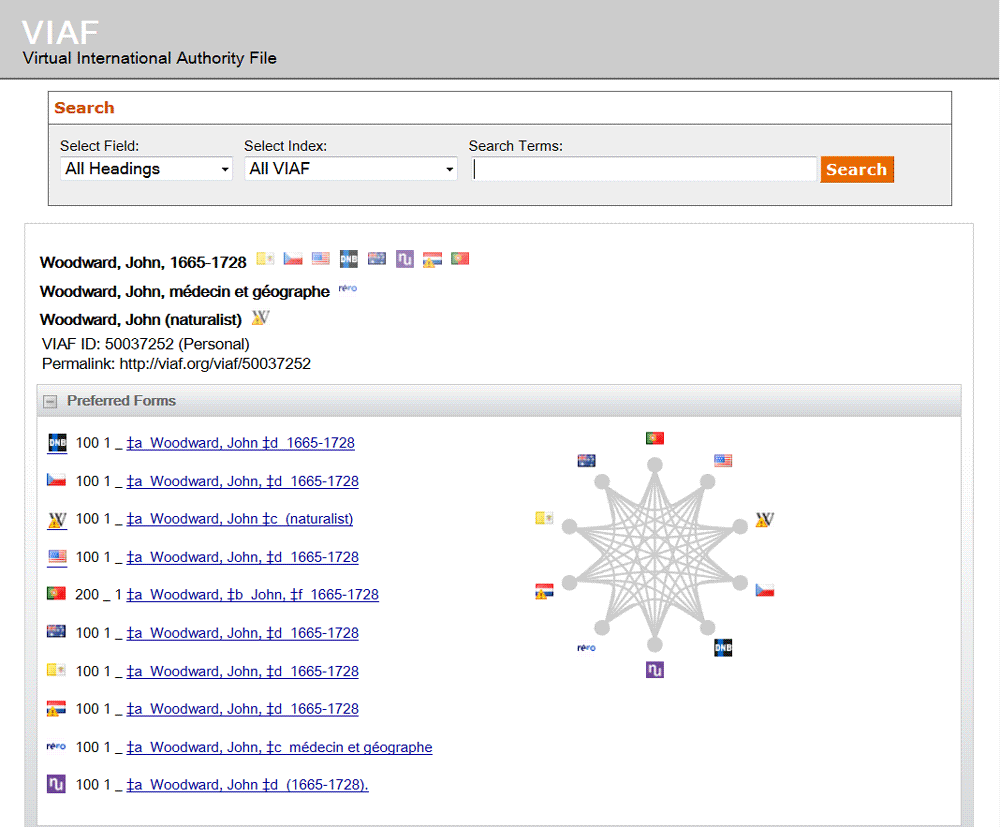The image size is (1000, 827).
Task: Click the Vatican flag icon in the cluster graph
Action: point(544,518)
